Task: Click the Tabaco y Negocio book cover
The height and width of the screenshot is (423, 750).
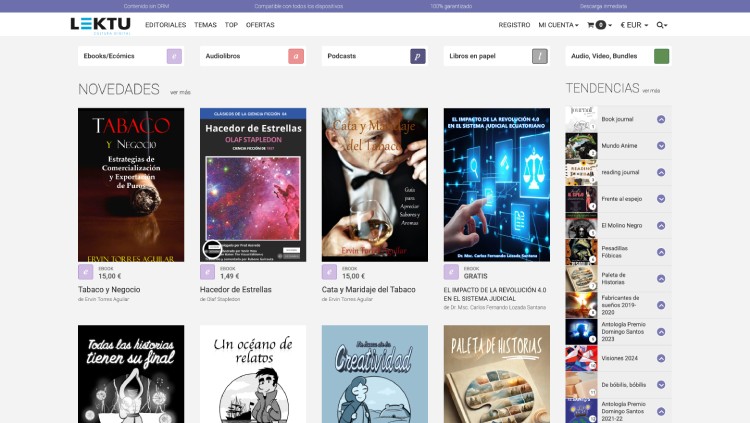Action: [131, 185]
